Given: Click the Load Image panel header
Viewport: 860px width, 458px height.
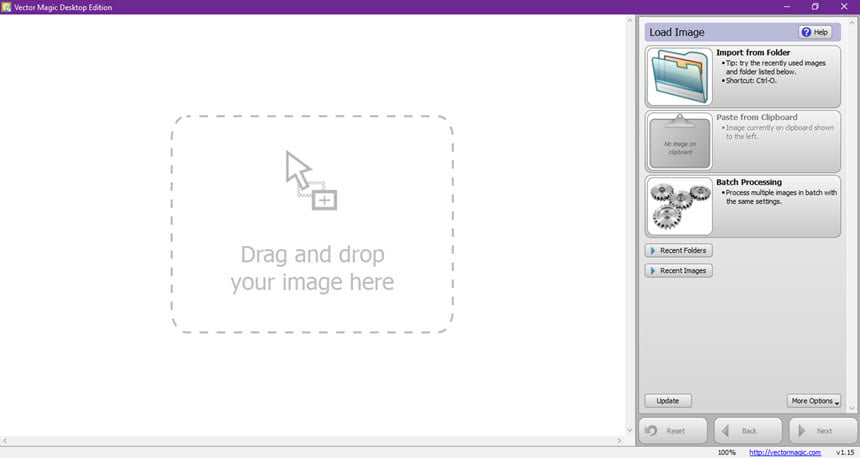Looking at the screenshot, I should click(x=743, y=32).
